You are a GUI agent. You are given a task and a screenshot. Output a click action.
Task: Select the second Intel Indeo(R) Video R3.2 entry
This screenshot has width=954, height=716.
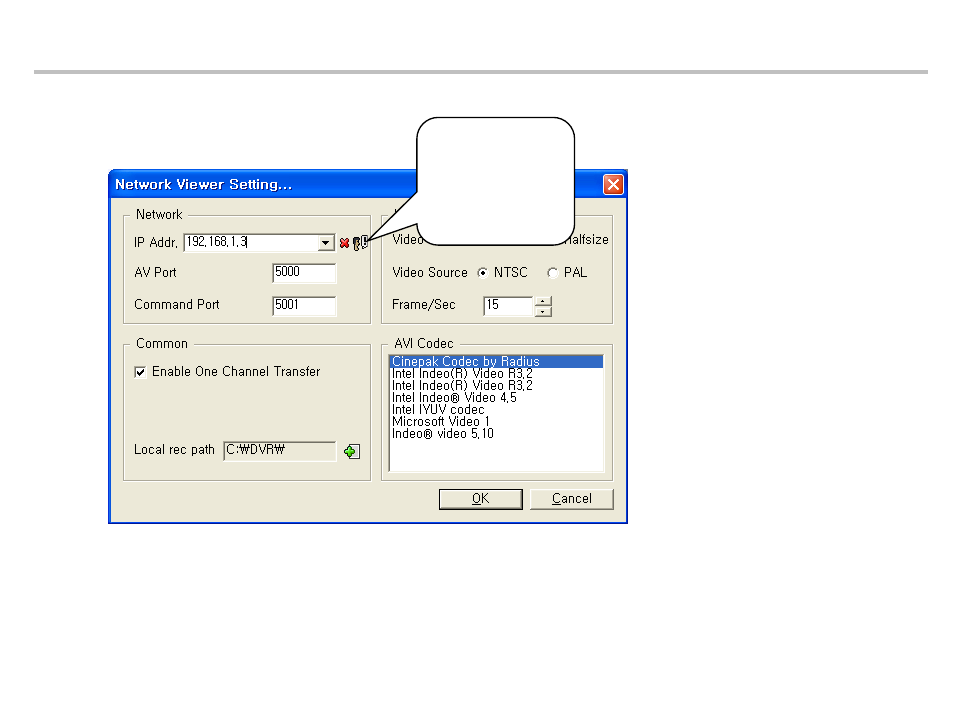click(x=496, y=386)
